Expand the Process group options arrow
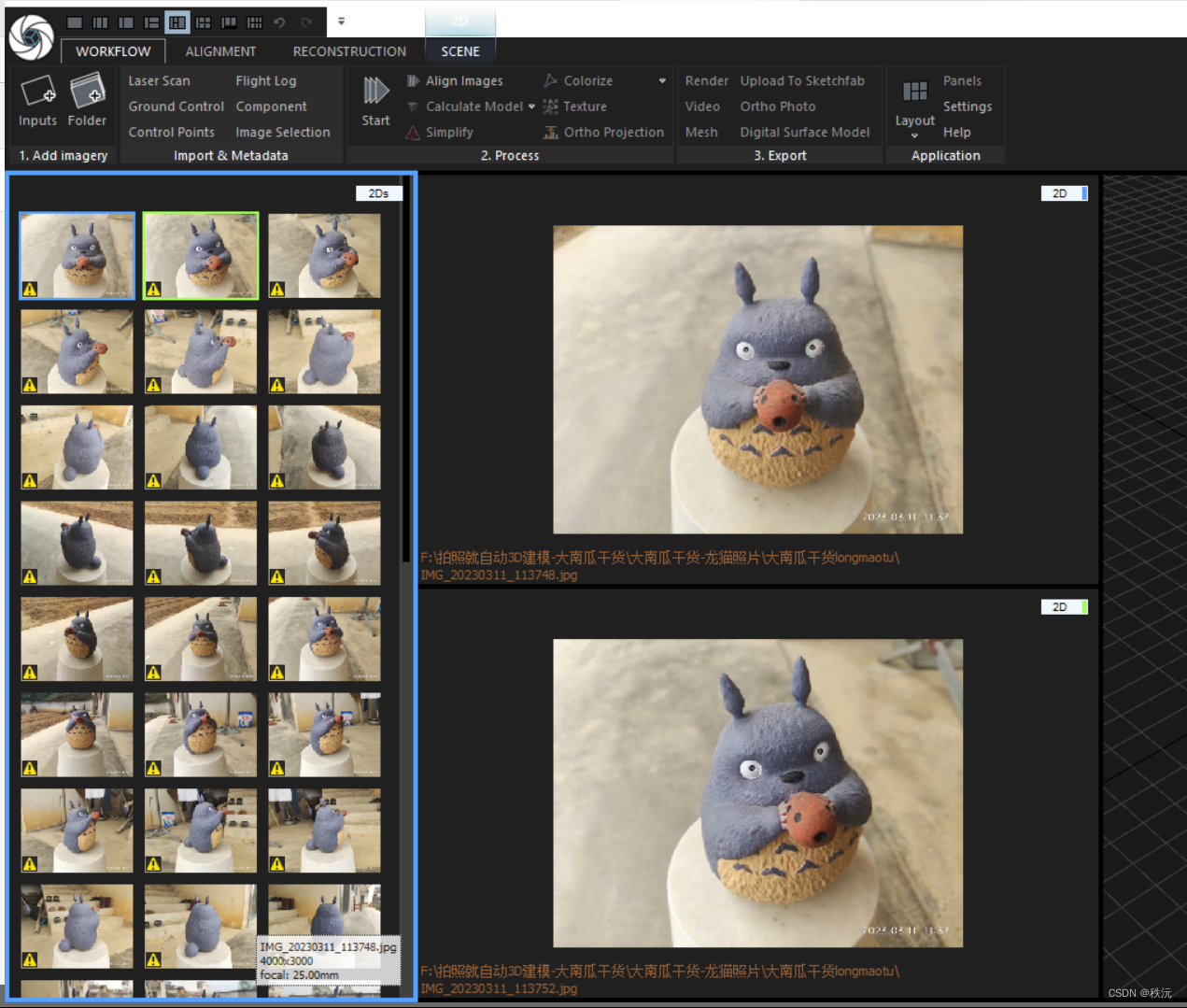The height and width of the screenshot is (1008, 1187). (x=662, y=81)
